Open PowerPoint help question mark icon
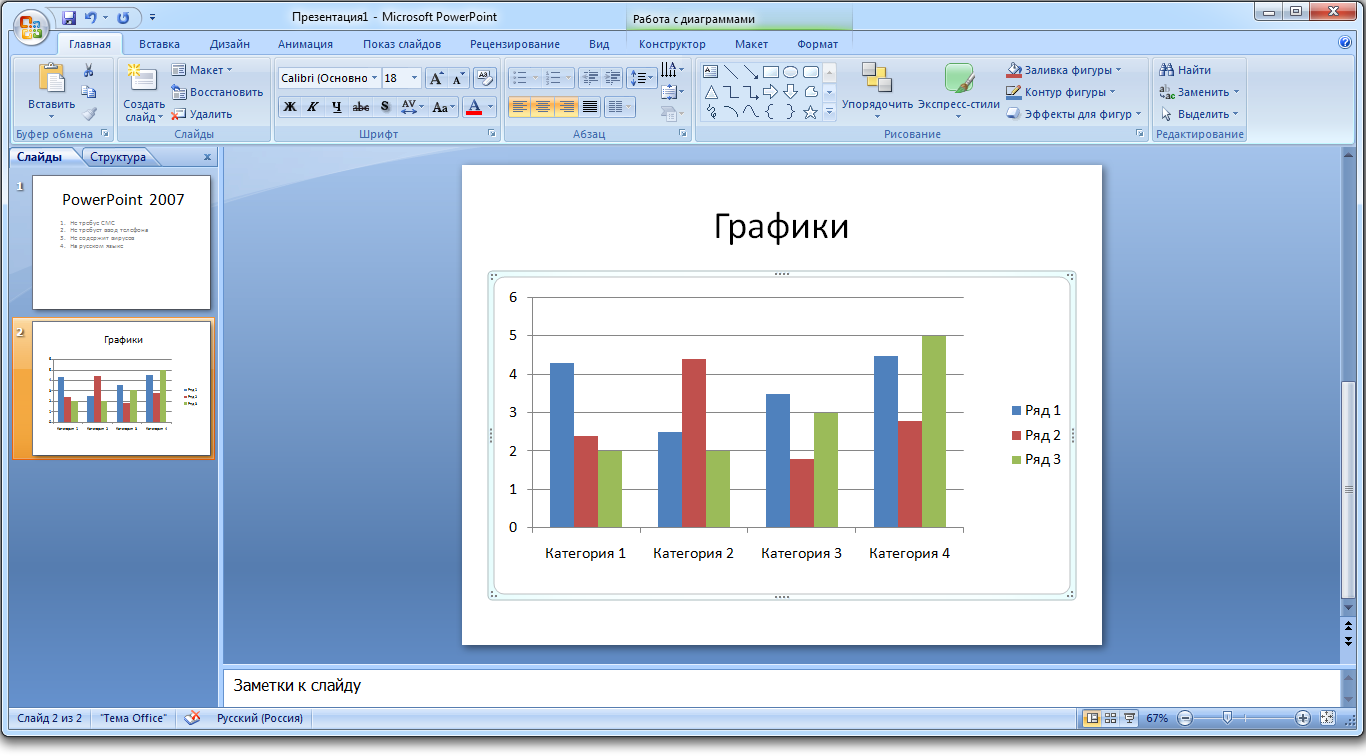Screen dimensions: 1366x756 (x=1345, y=43)
